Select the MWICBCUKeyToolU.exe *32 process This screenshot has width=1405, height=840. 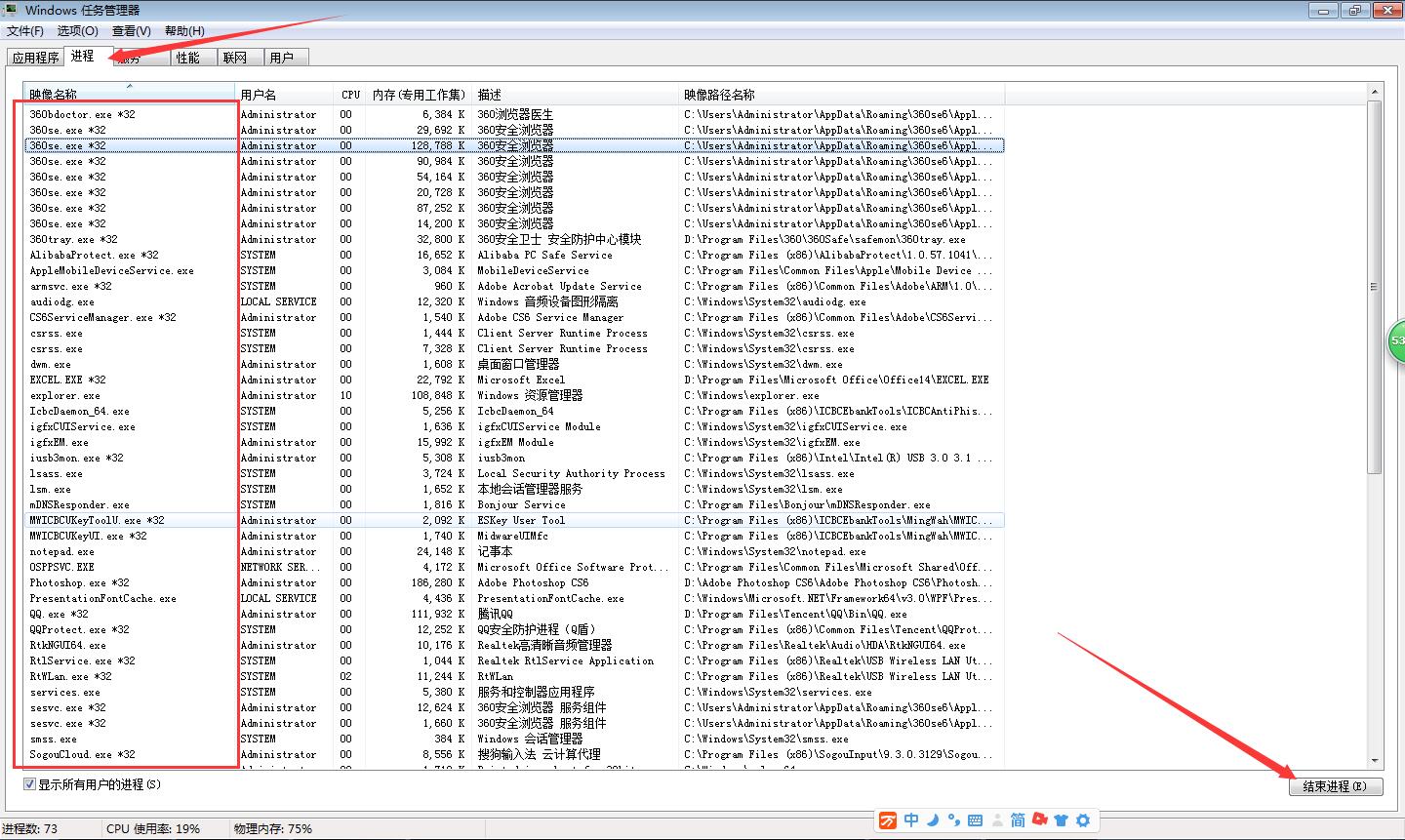[514, 520]
